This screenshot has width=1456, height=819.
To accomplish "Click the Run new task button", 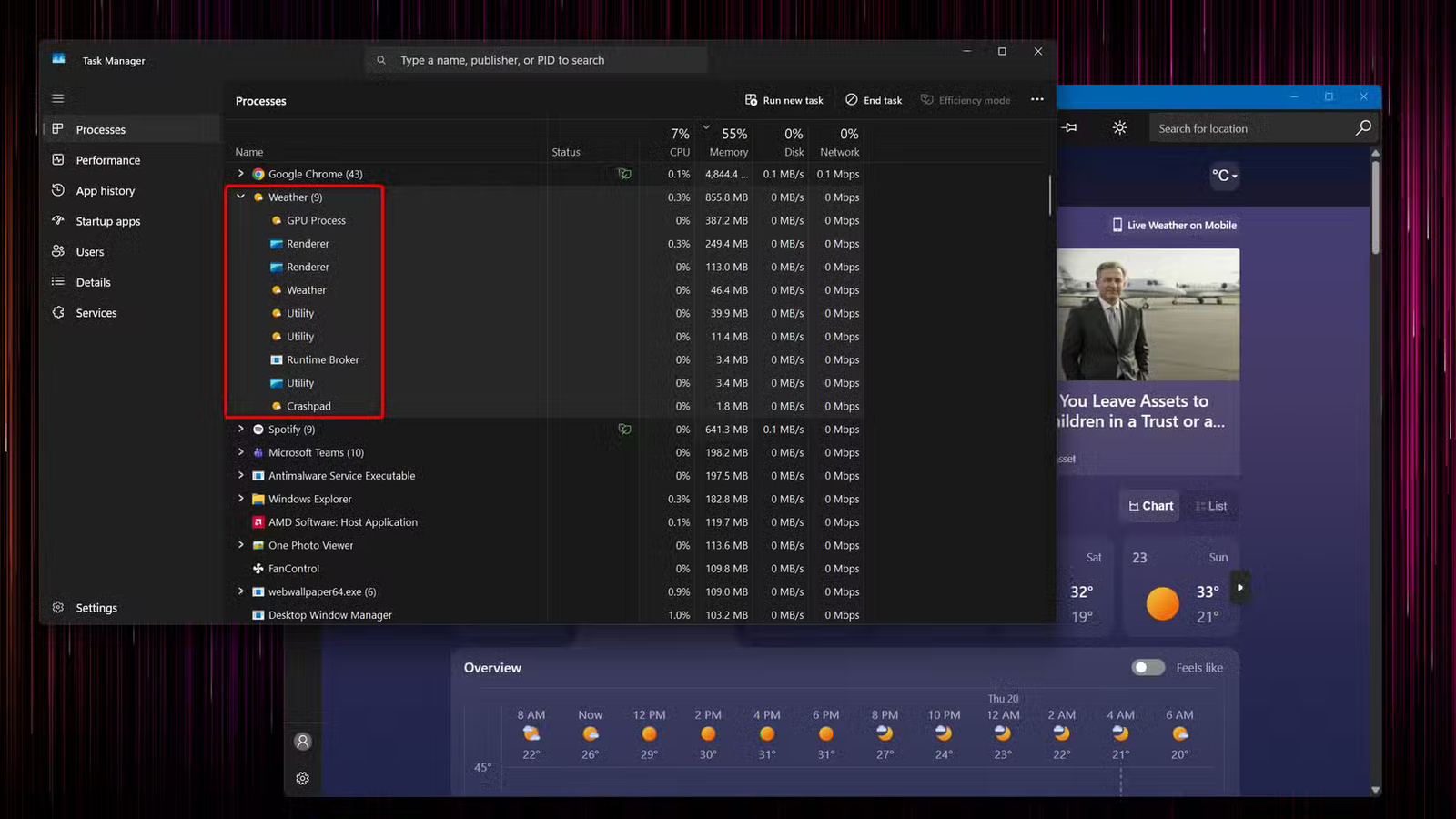I will [784, 100].
